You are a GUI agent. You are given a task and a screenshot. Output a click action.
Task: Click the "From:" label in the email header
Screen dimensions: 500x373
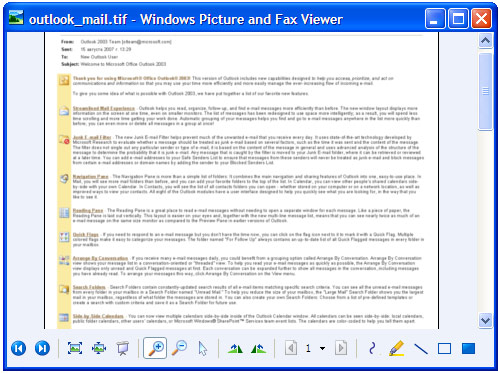[x=67, y=42]
